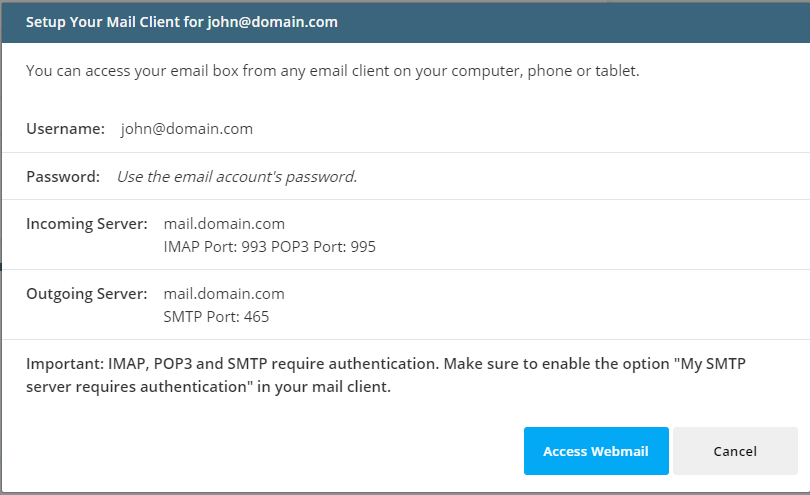This screenshot has height=495, width=810.
Task: Click the 465 port number
Action: 256,317
